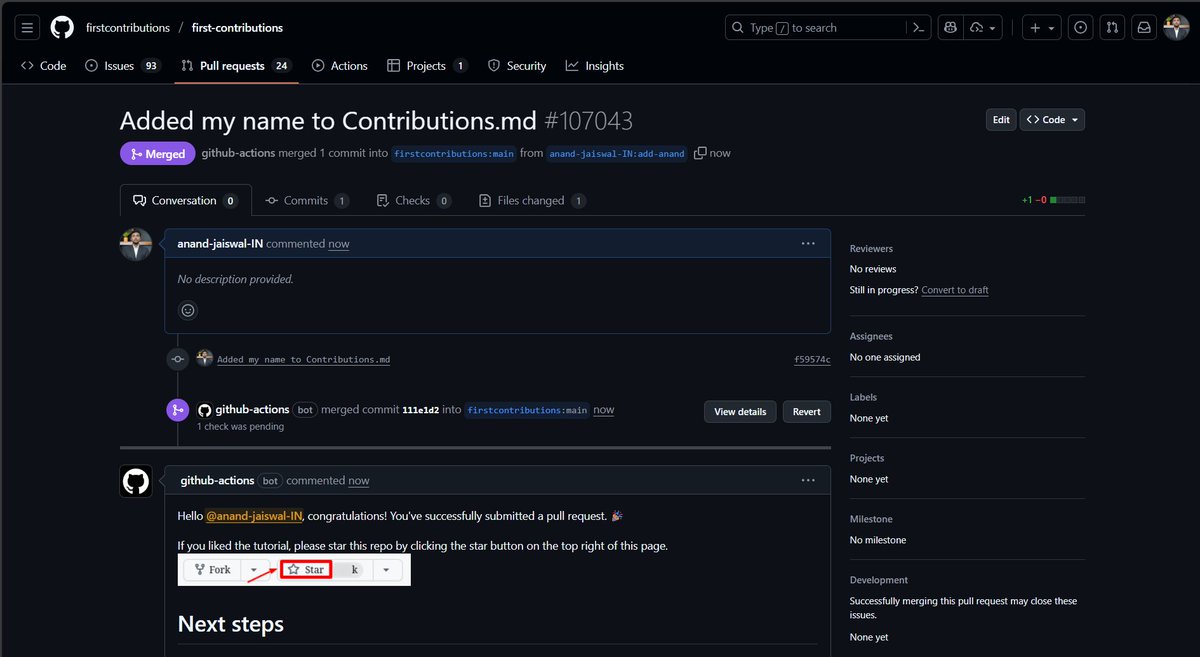
Task: Open GitHub Copilot from the top bar
Action: click(949, 27)
